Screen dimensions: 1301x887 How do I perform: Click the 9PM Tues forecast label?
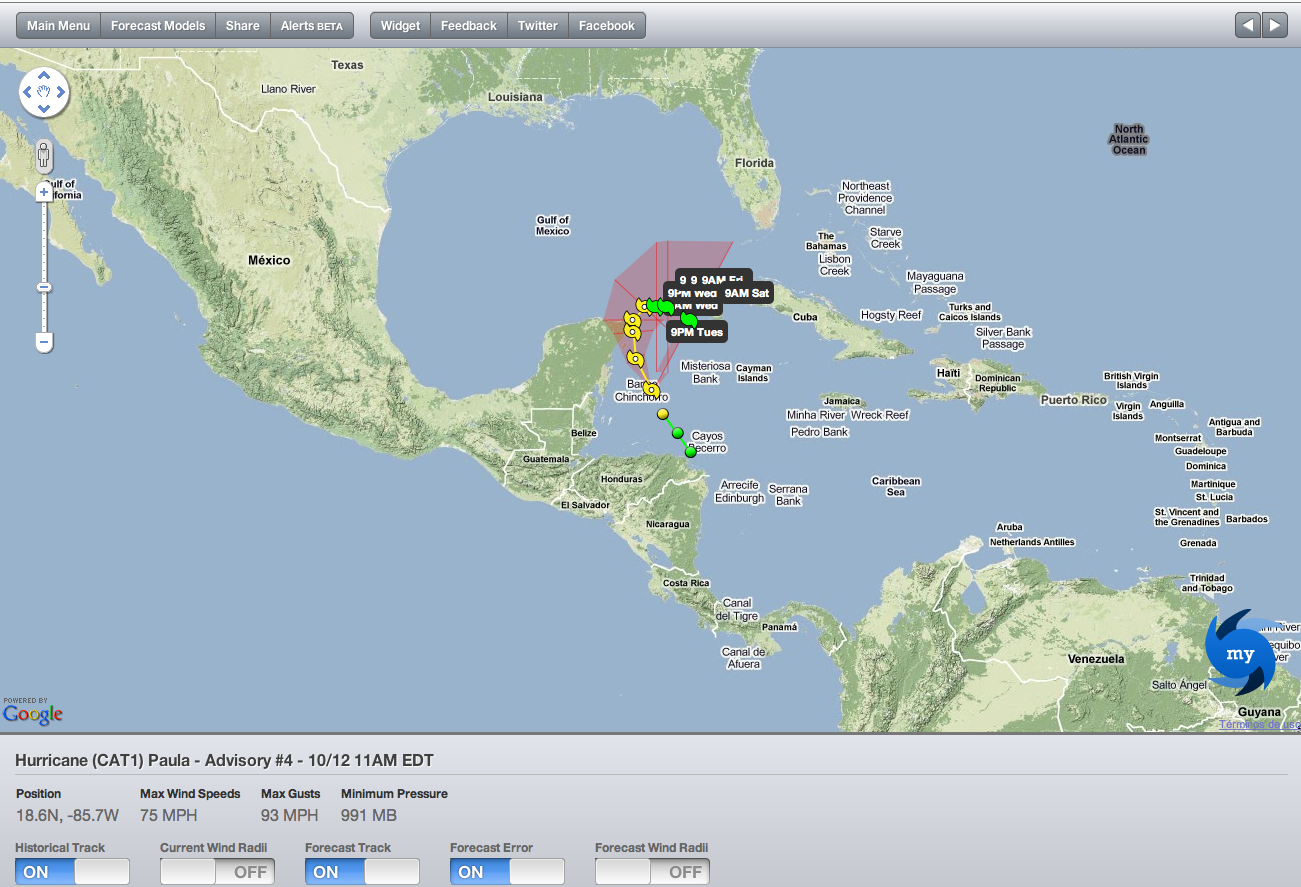coord(696,332)
